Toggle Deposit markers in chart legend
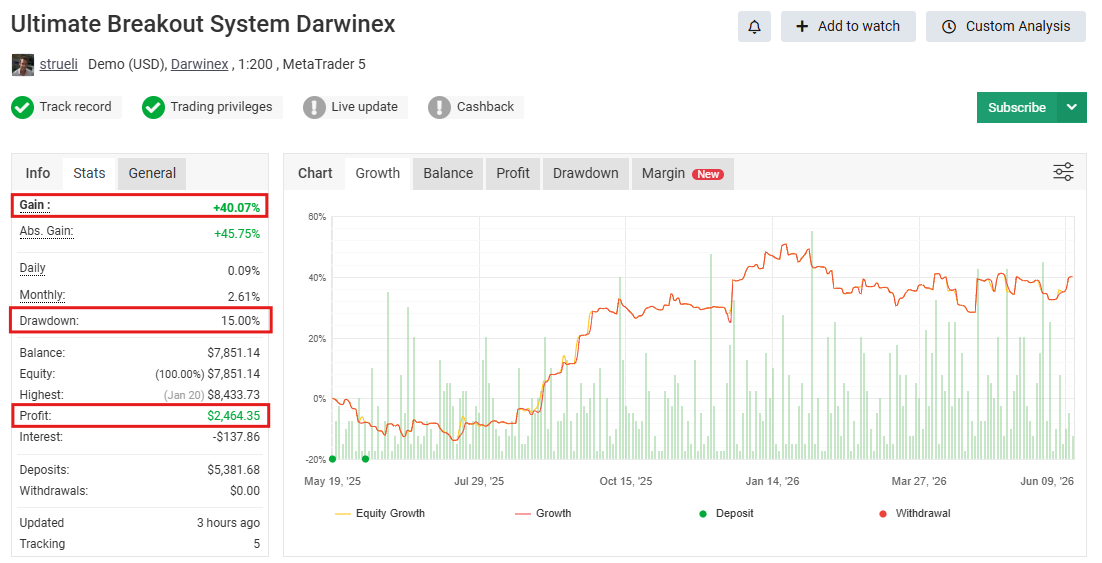The height and width of the screenshot is (563, 1102). [726, 514]
